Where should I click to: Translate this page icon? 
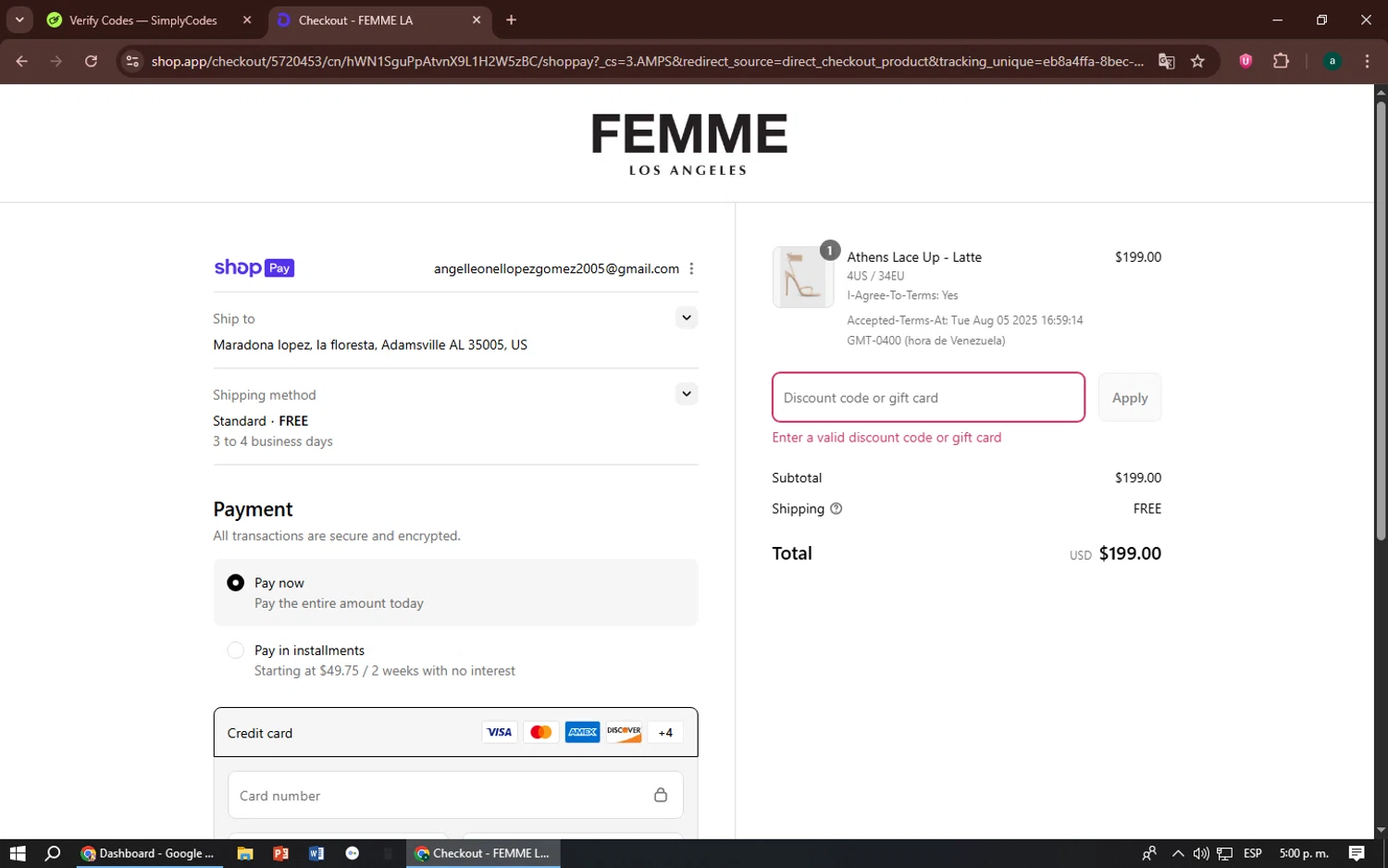(1167, 61)
